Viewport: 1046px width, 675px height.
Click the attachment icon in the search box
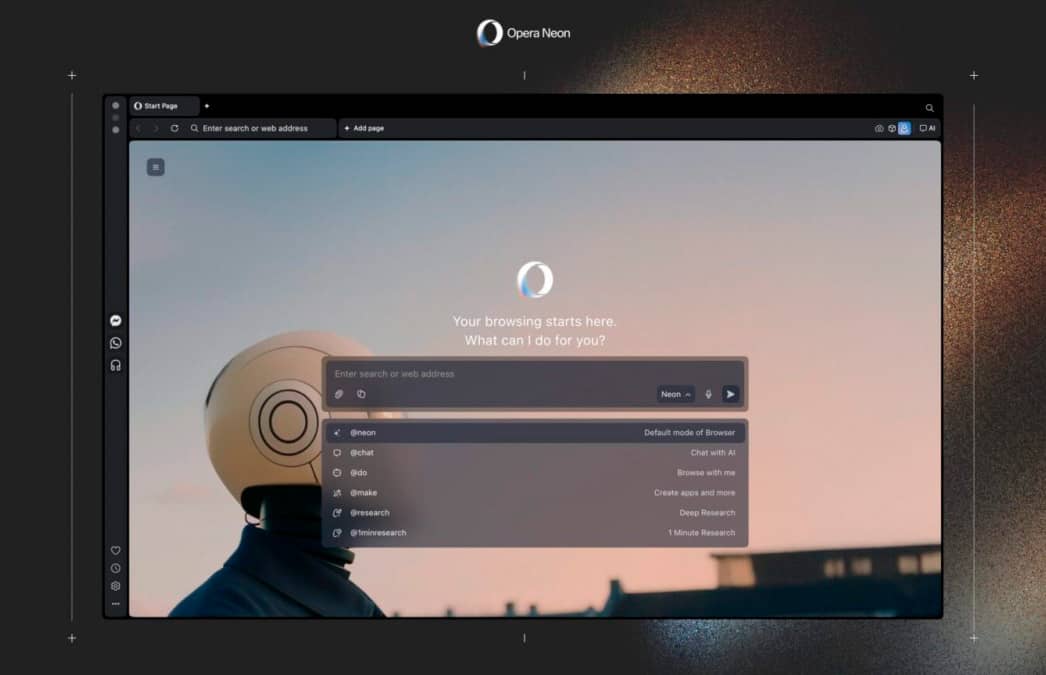click(338, 394)
